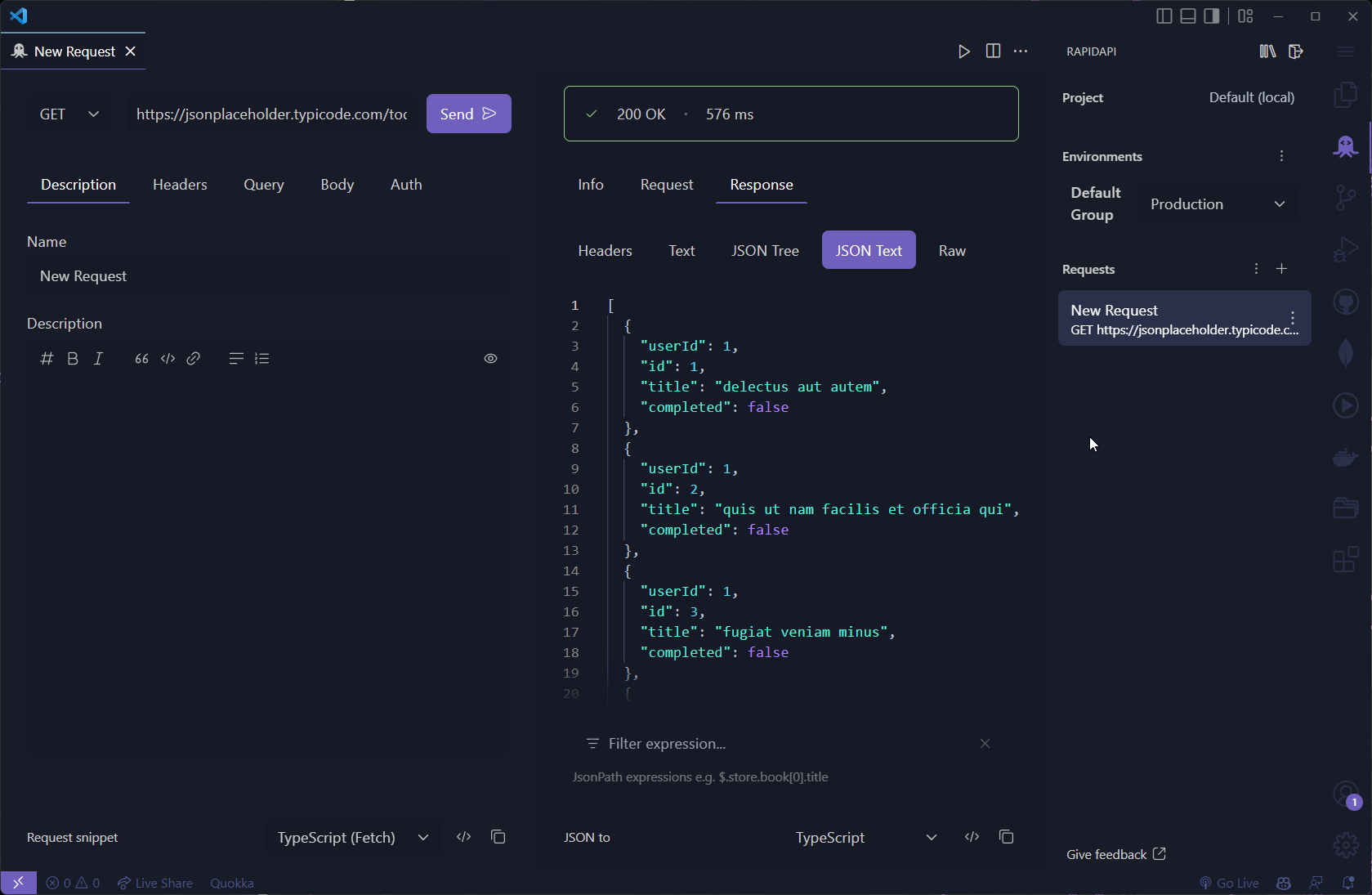Viewport: 1372px width, 895px height.
Task: Toggle the secondary side bar layout
Action: (x=1212, y=16)
